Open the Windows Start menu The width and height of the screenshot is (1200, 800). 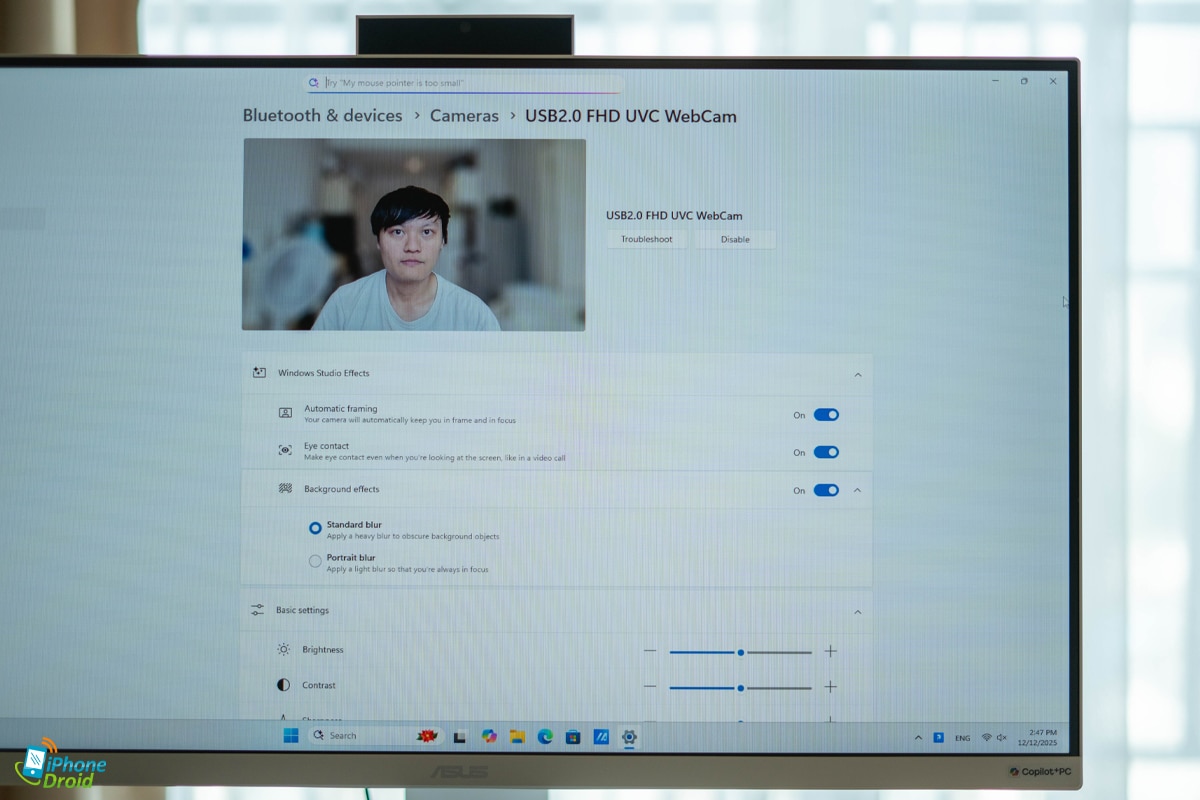291,736
